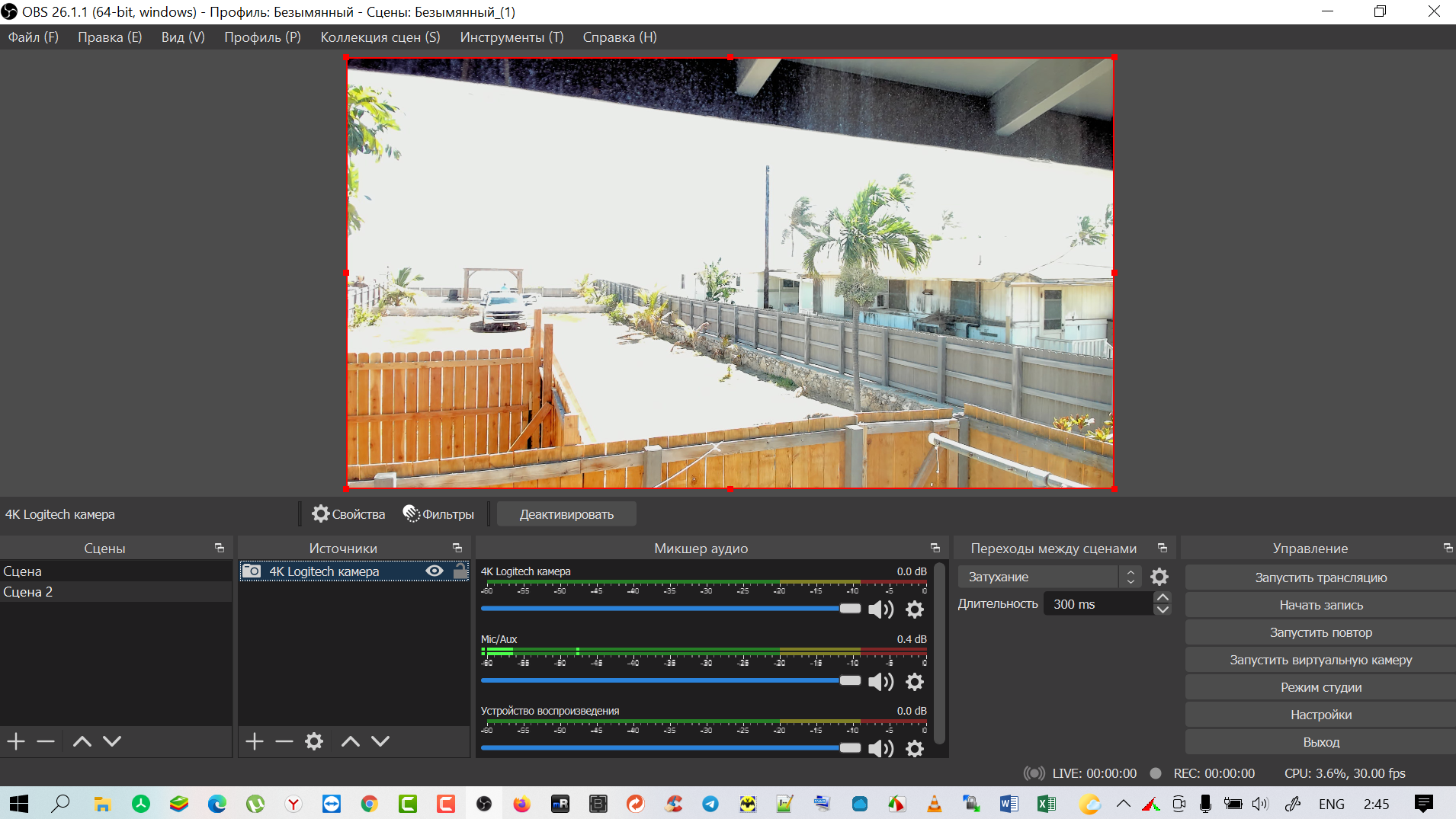
Task: Open Firefox from the taskbar
Action: pyautogui.click(x=521, y=804)
